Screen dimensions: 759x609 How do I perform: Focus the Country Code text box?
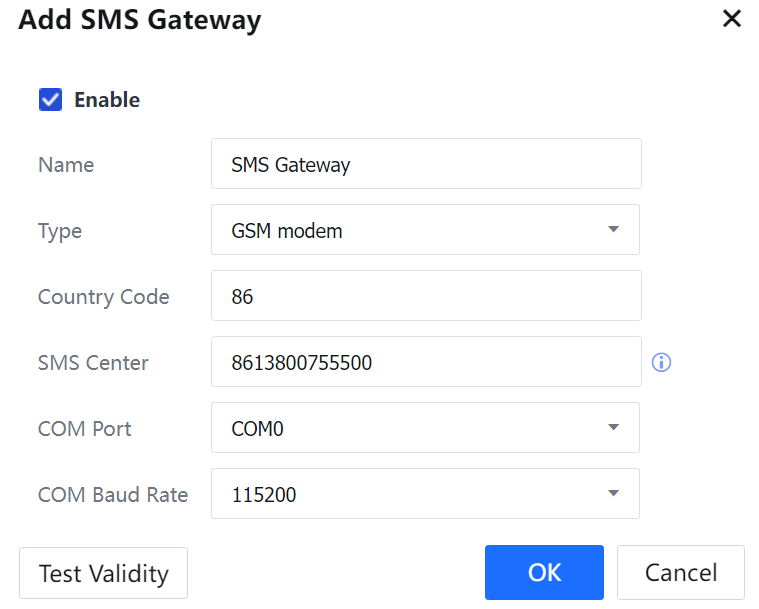(x=426, y=296)
